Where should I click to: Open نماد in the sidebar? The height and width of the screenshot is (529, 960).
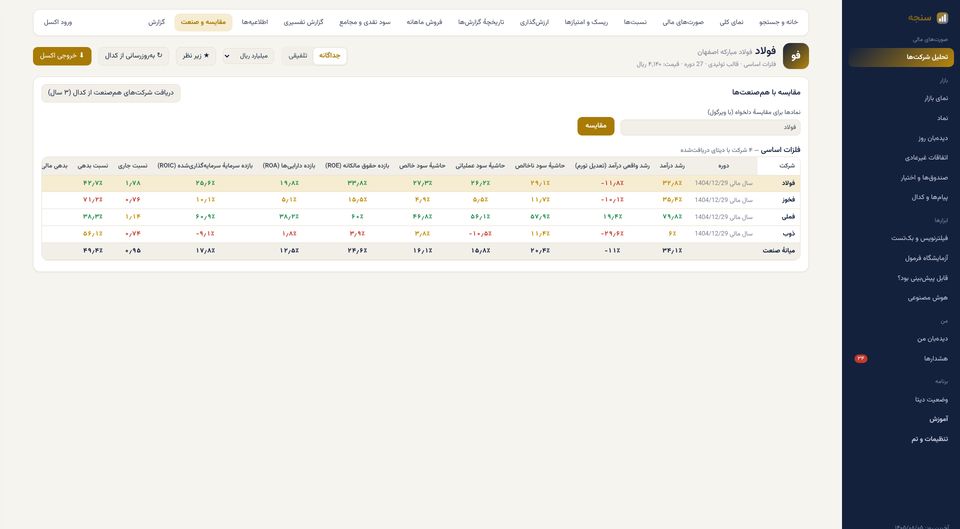pos(901,118)
